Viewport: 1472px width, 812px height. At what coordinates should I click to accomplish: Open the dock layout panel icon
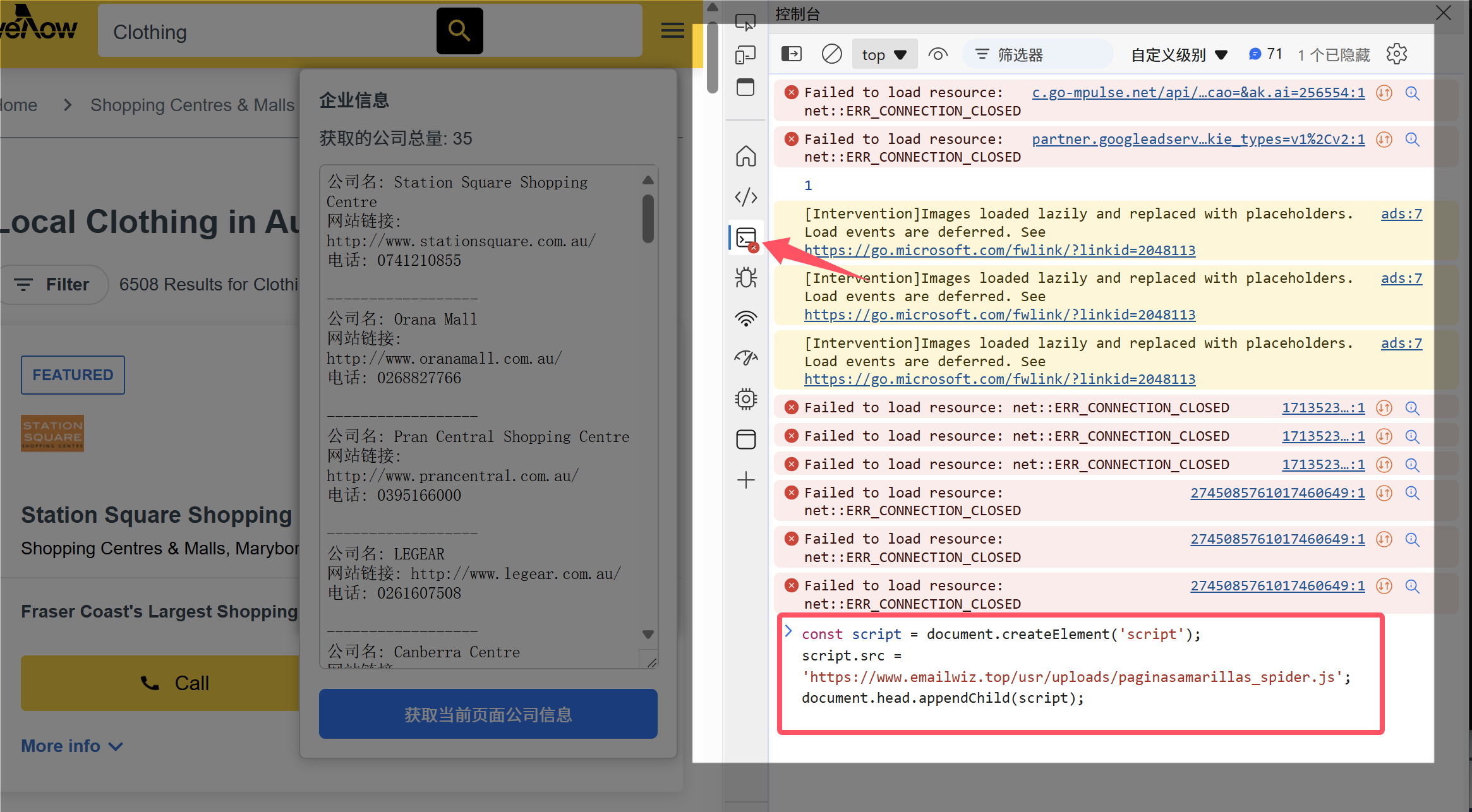tap(745, 87)
